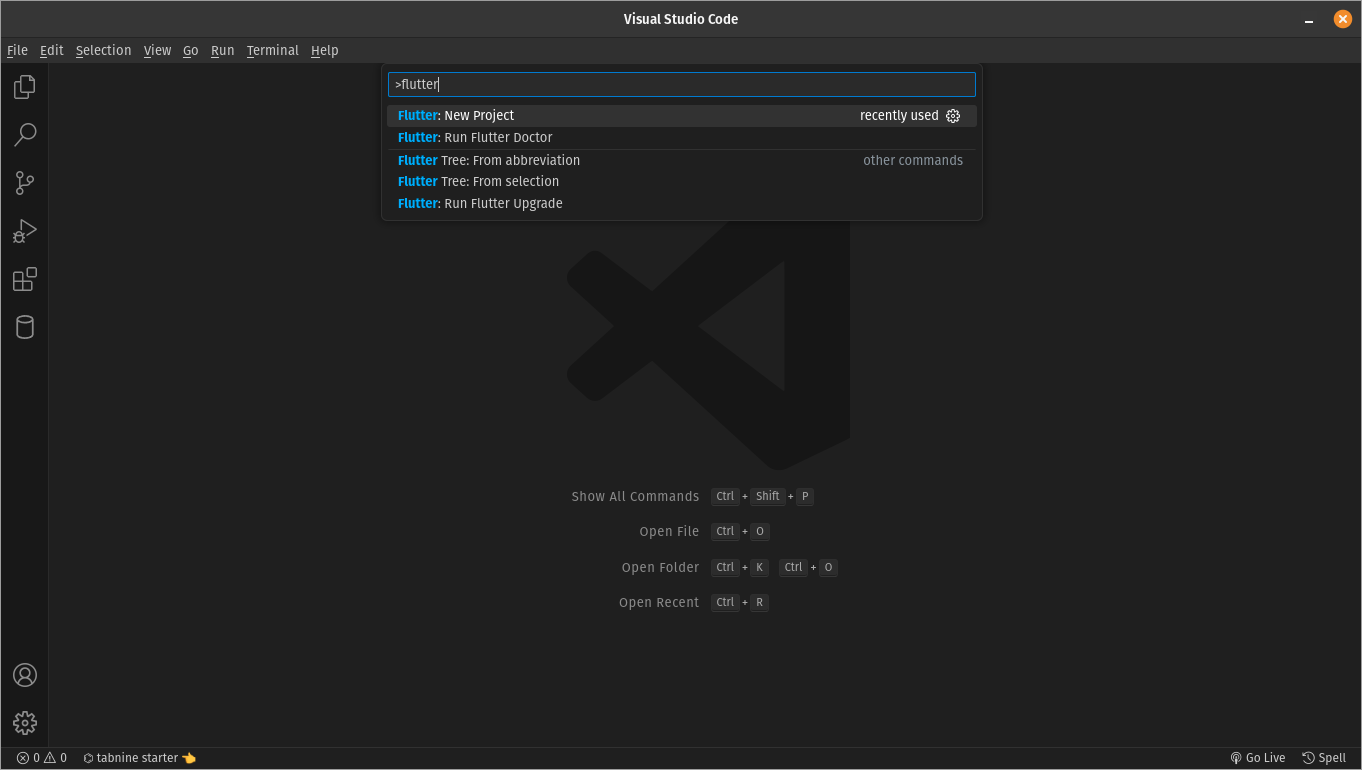Open the Accounts icon in activity bar
This screenshot has width=1362, height=770.
click(x=25, y=675)
